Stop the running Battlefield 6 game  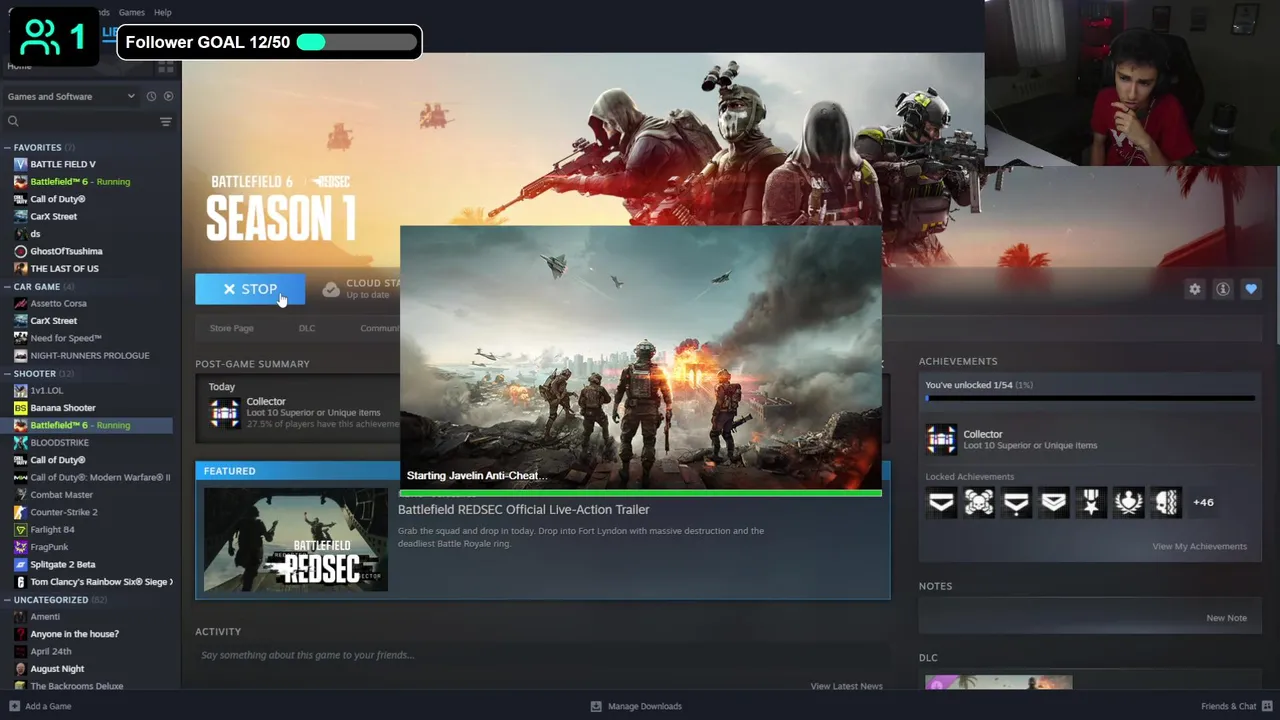[x=250, y=289]
